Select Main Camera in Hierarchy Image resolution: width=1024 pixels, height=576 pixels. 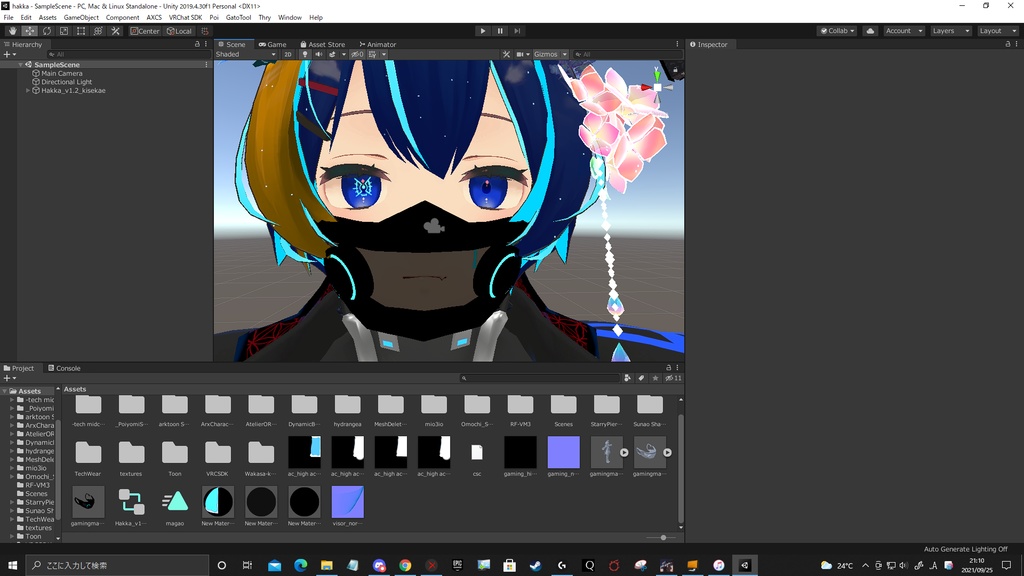click(x=61, y=73)
